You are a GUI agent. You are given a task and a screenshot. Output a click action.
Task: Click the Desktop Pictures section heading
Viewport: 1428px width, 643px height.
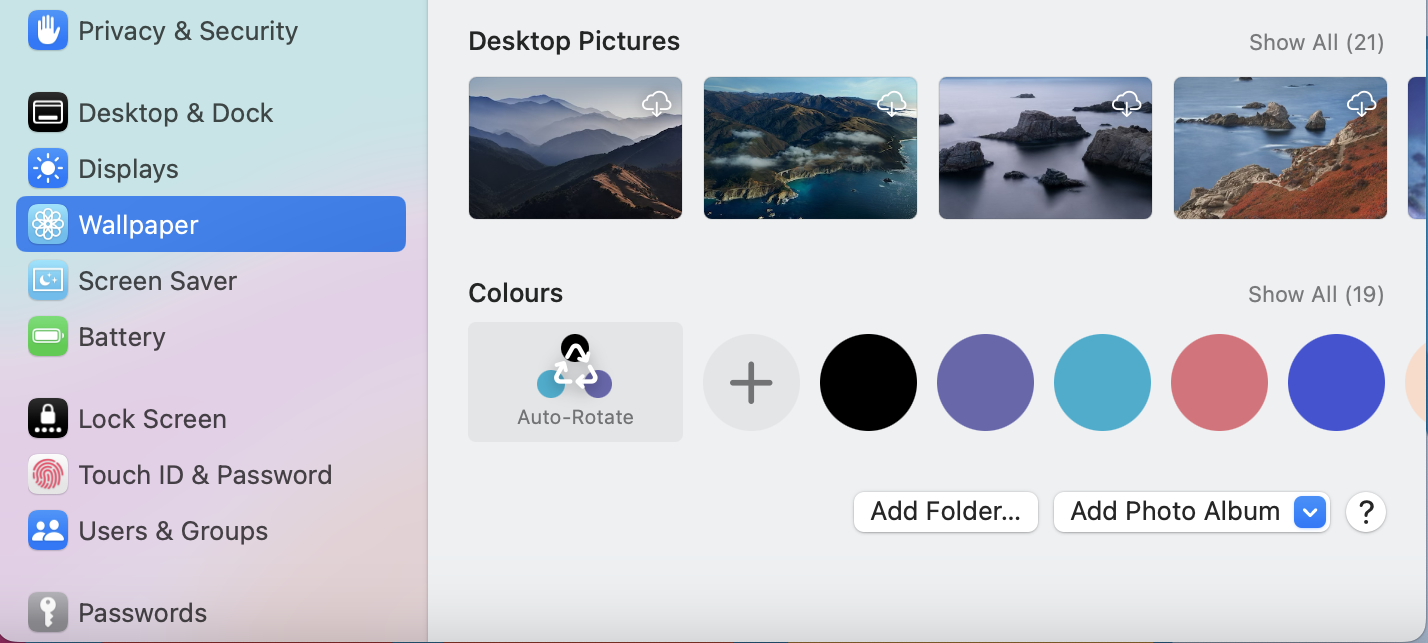[574, 41]
